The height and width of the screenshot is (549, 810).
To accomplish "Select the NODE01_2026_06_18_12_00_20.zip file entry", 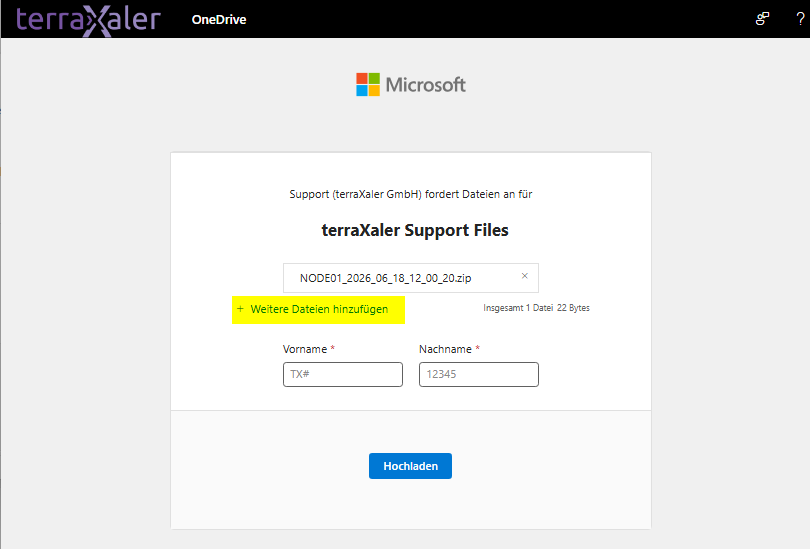I will [411, 278].
